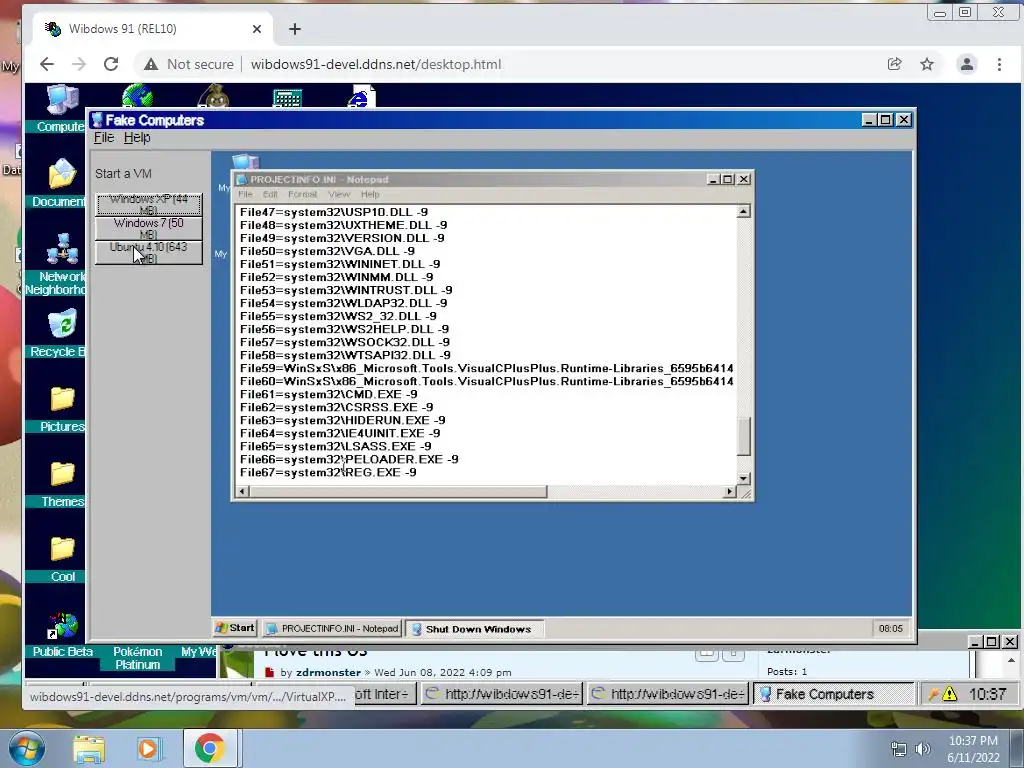Image resolution: width=1024 pixels, height=768 pixels.
Task: Maximize the Notepad window
Action: point(728,180)
